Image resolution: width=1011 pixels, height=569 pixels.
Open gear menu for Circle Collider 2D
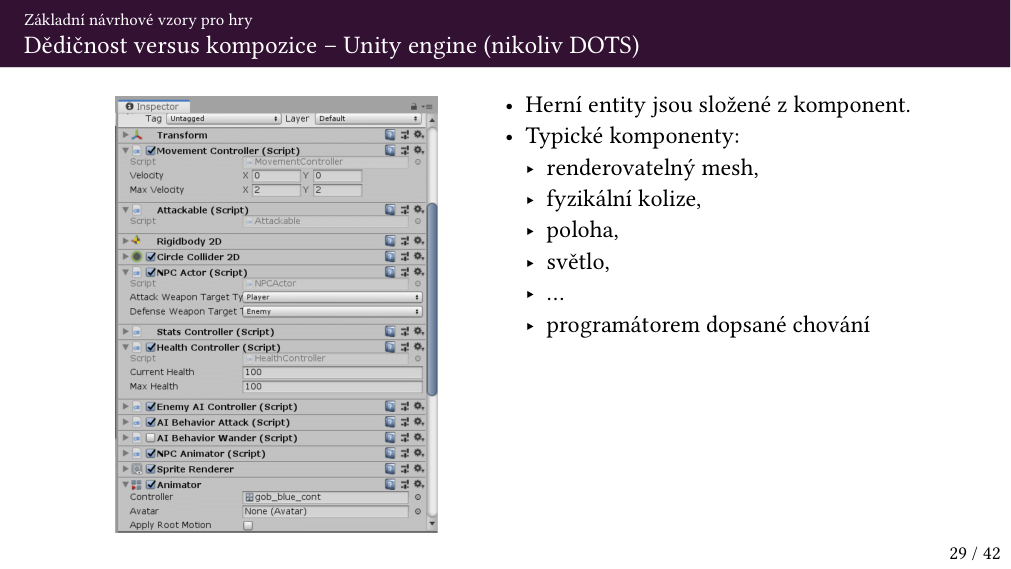[x=418, y=256]
